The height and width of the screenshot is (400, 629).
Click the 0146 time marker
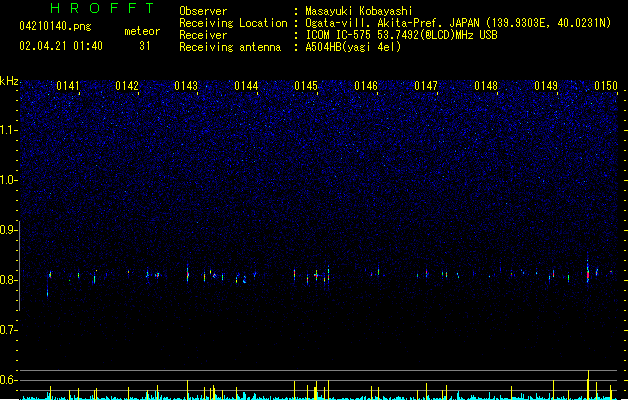point(366,86)
